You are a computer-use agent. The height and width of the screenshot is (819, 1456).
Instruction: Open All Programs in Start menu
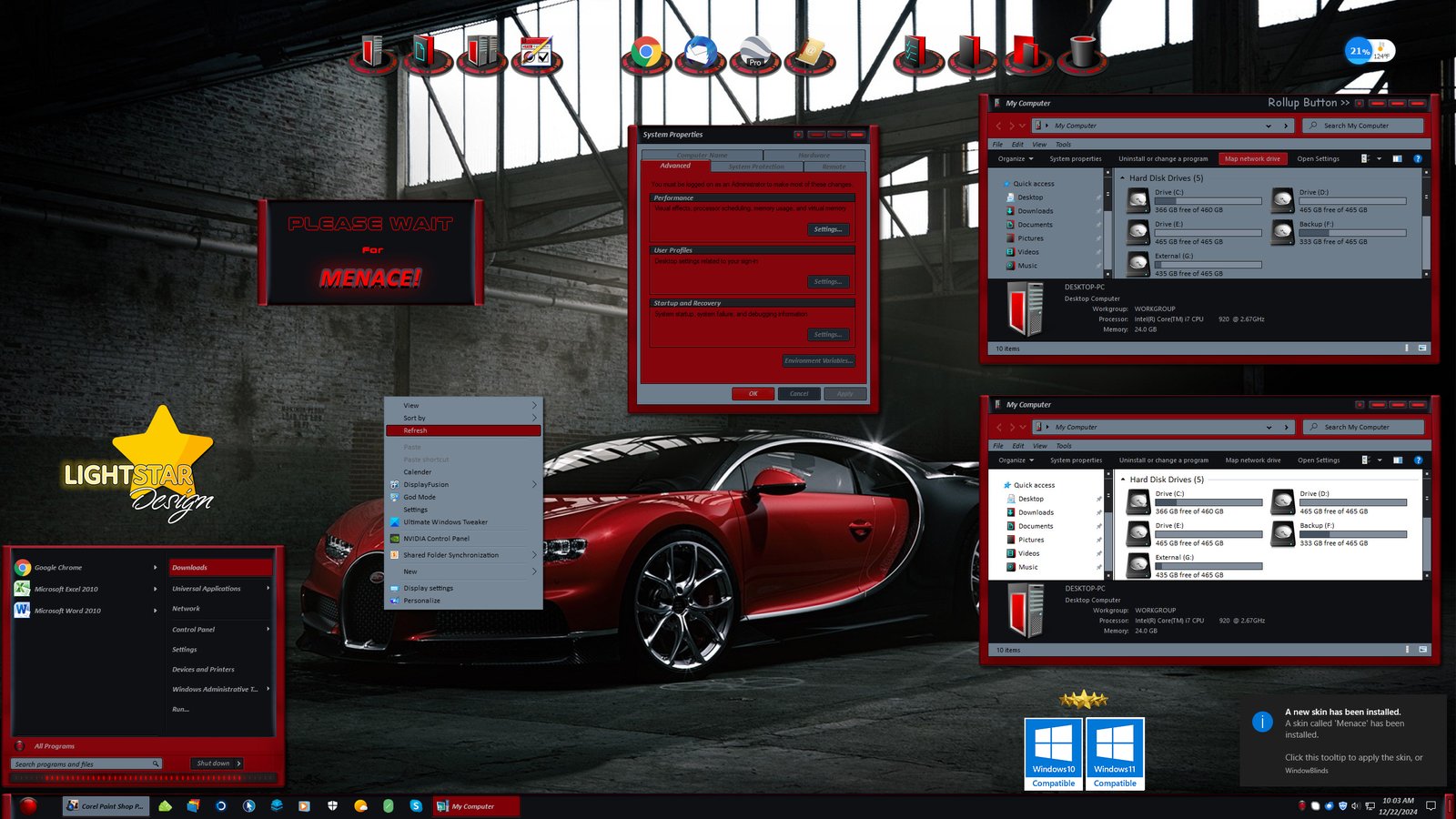point(54,746)
